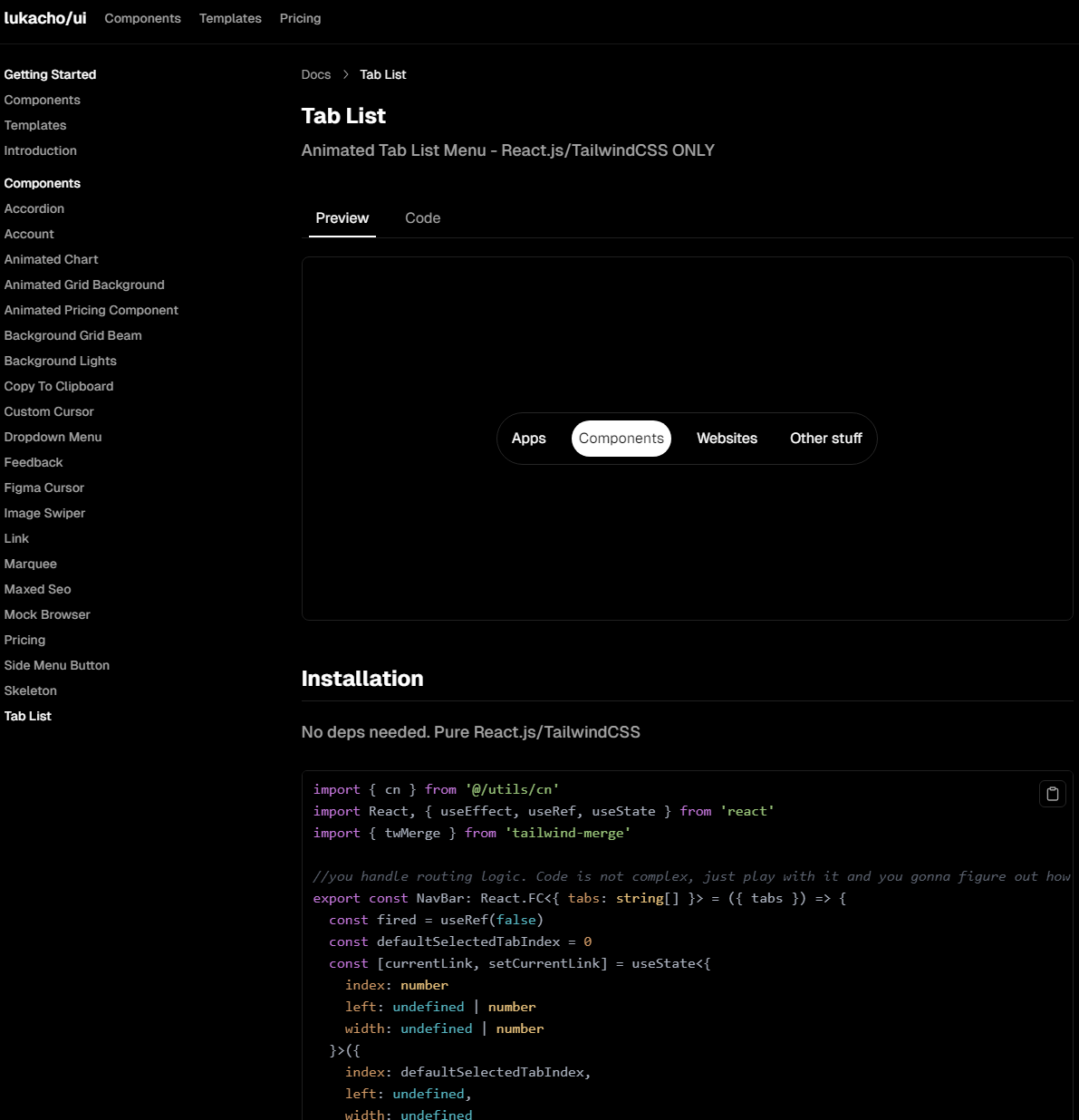Open the Feedback component page
Viewport: 1079px width, 1120px height.
[x=34, y=462]
